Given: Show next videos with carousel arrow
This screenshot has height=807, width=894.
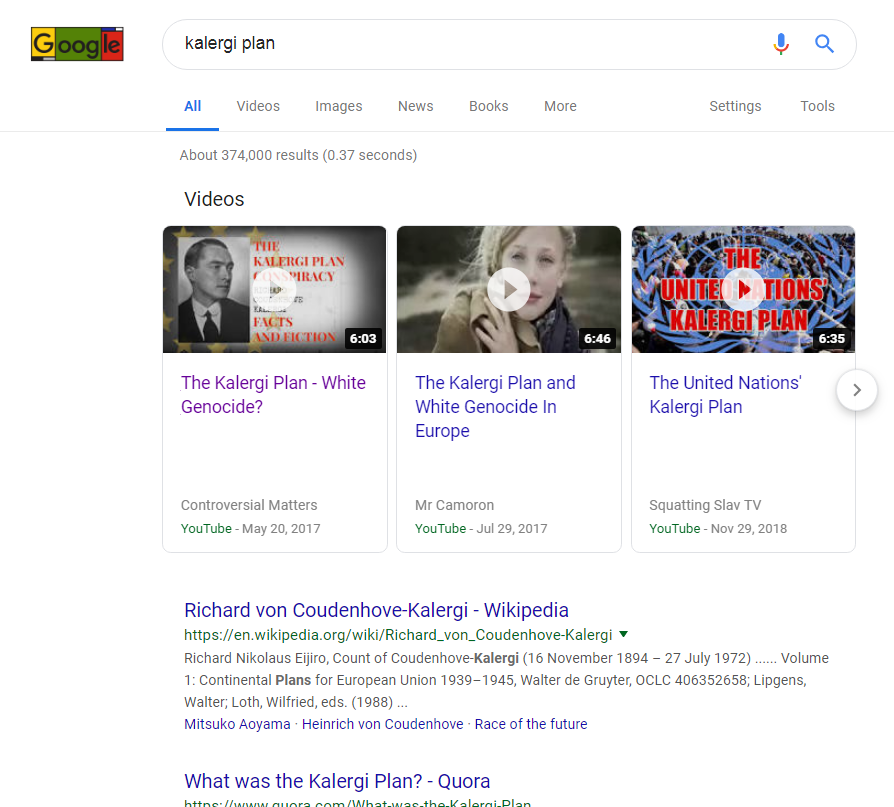Looking at the screenshot, I should click(856, 390).
